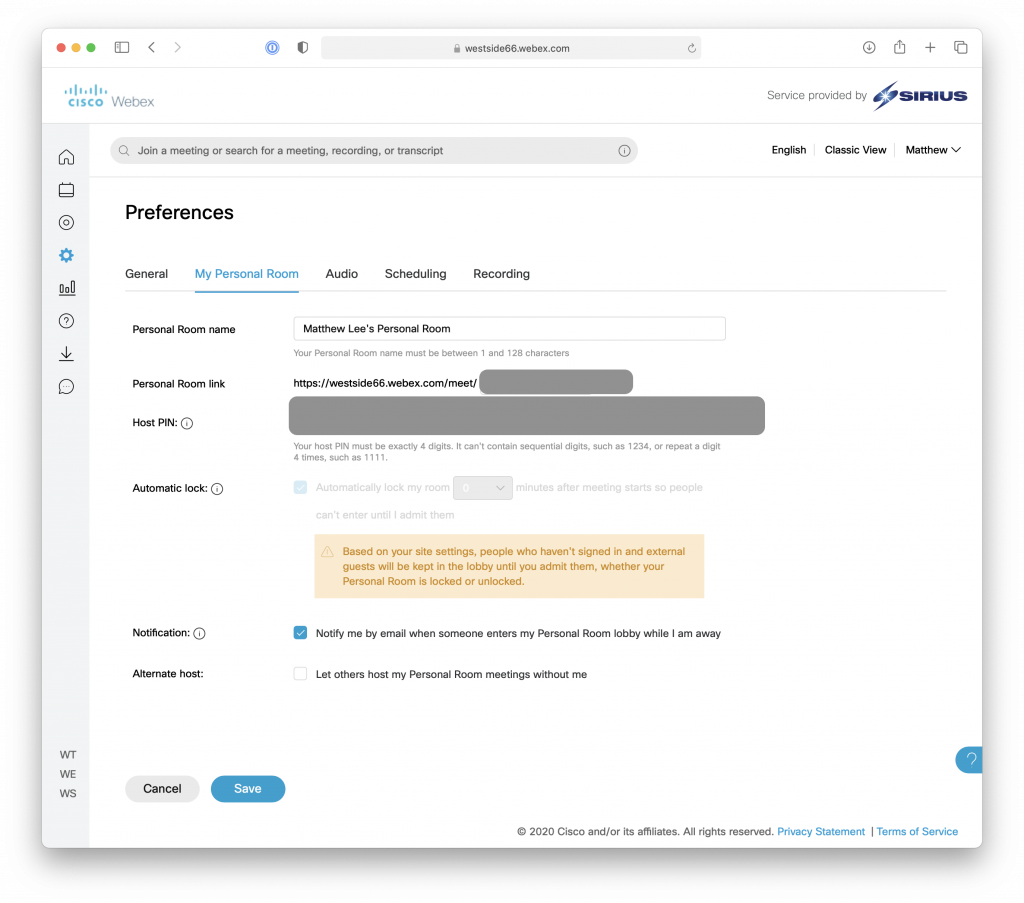
Task: Open the Feedback chat bubble icon
Action: click(66, 387)
